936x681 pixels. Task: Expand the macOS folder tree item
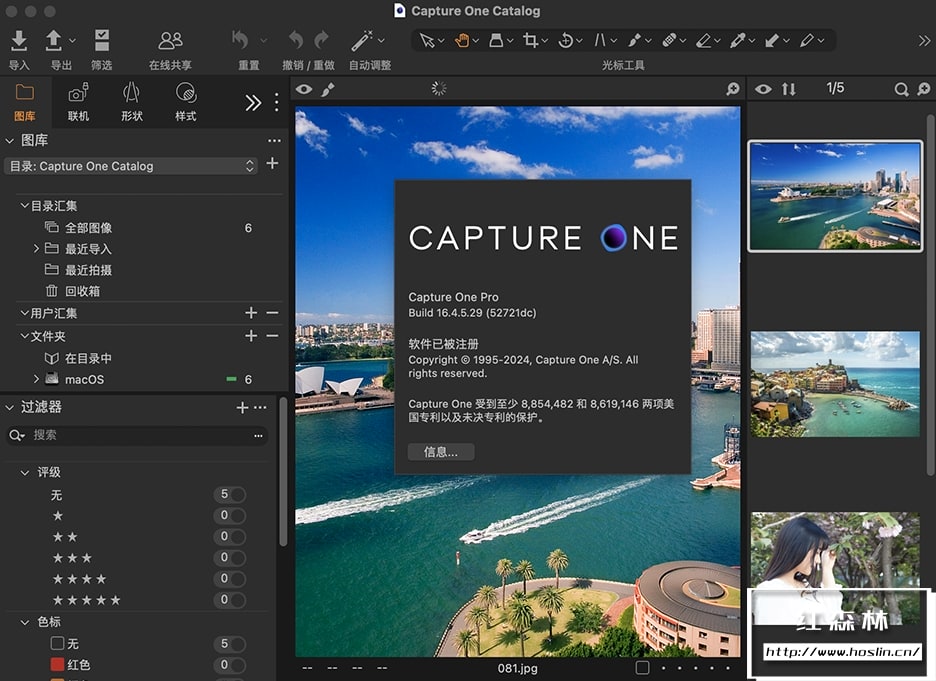coord(37,379)
